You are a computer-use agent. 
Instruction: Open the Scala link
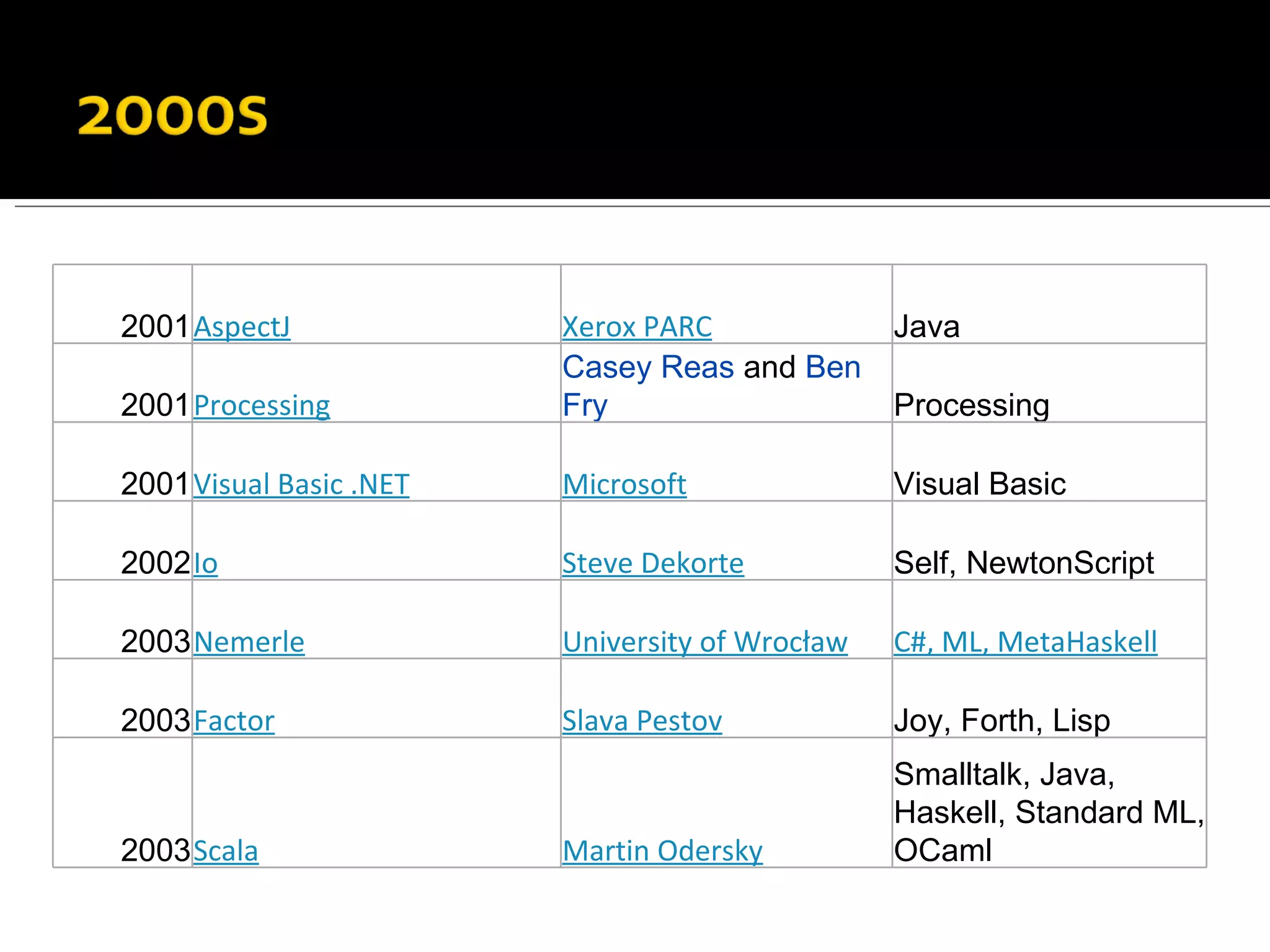click(226, 851)
